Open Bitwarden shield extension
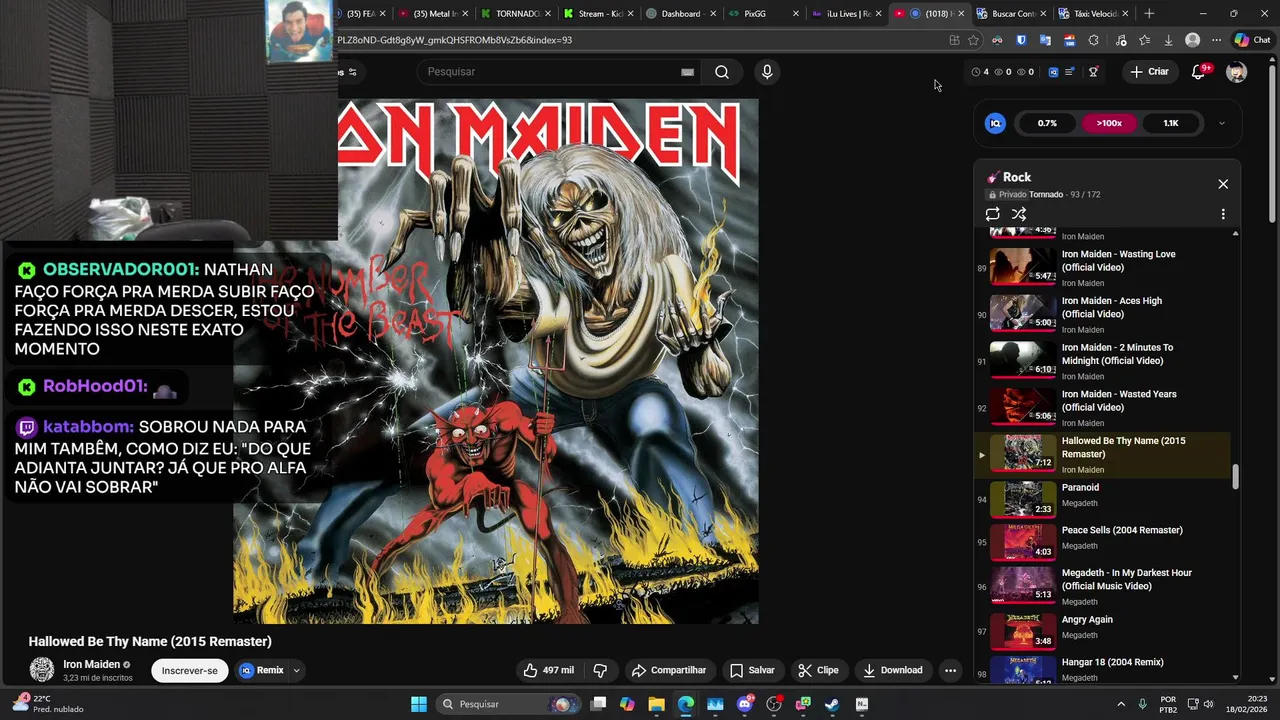The image size is (1280, 720). pos(1021,40)
